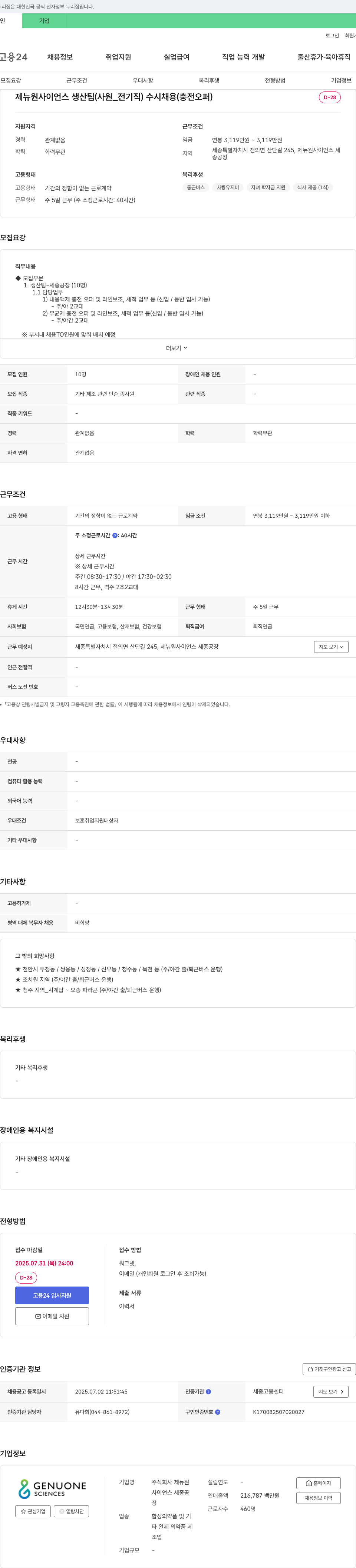Image resolution: width=356 pixels, height=1568 pixels.
Task: Click the 식사 제공 (1식) tag
Action: click(x=313, y=187)
